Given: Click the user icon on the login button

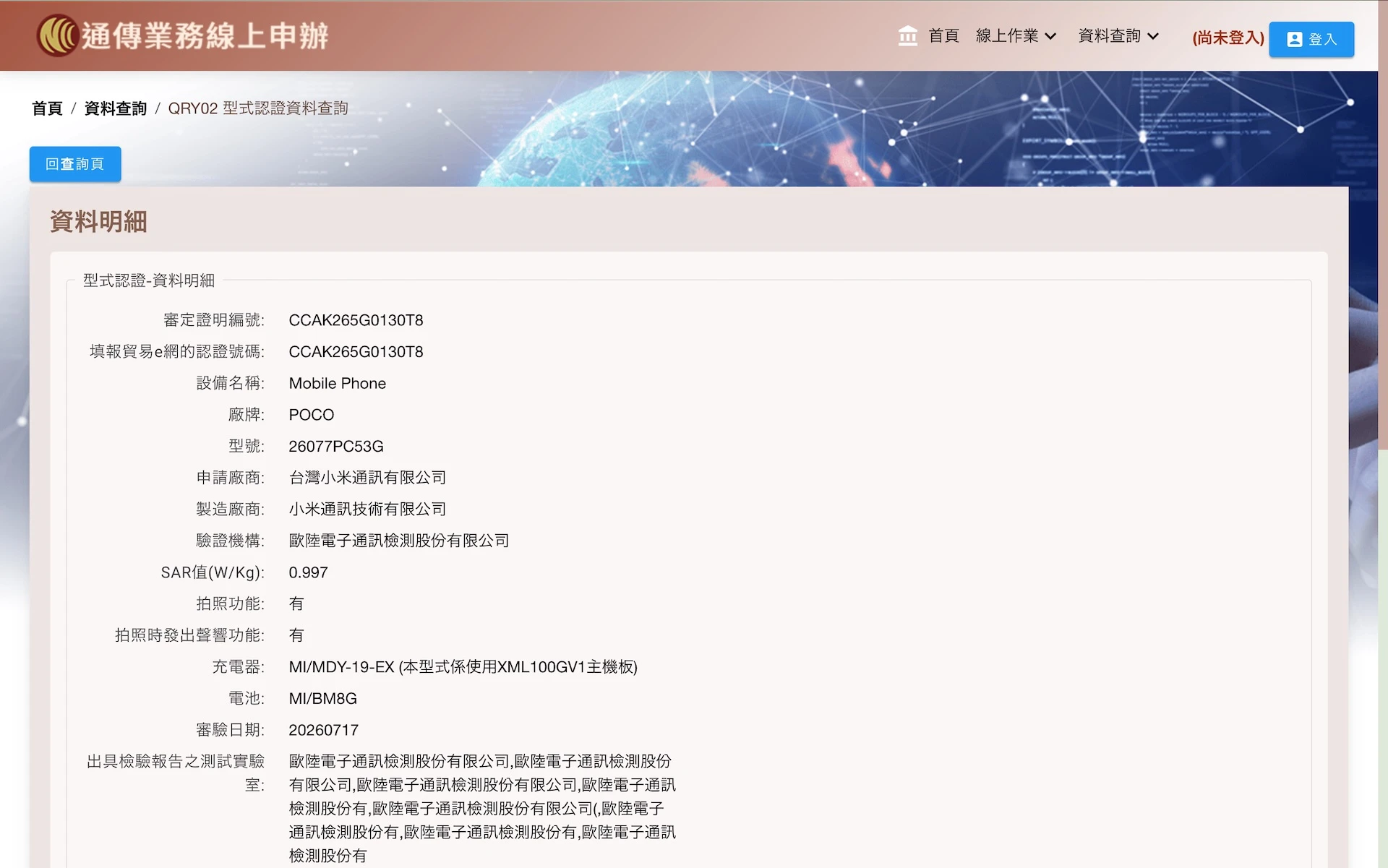Looking at the screenshot, I should click(1294, 39).
